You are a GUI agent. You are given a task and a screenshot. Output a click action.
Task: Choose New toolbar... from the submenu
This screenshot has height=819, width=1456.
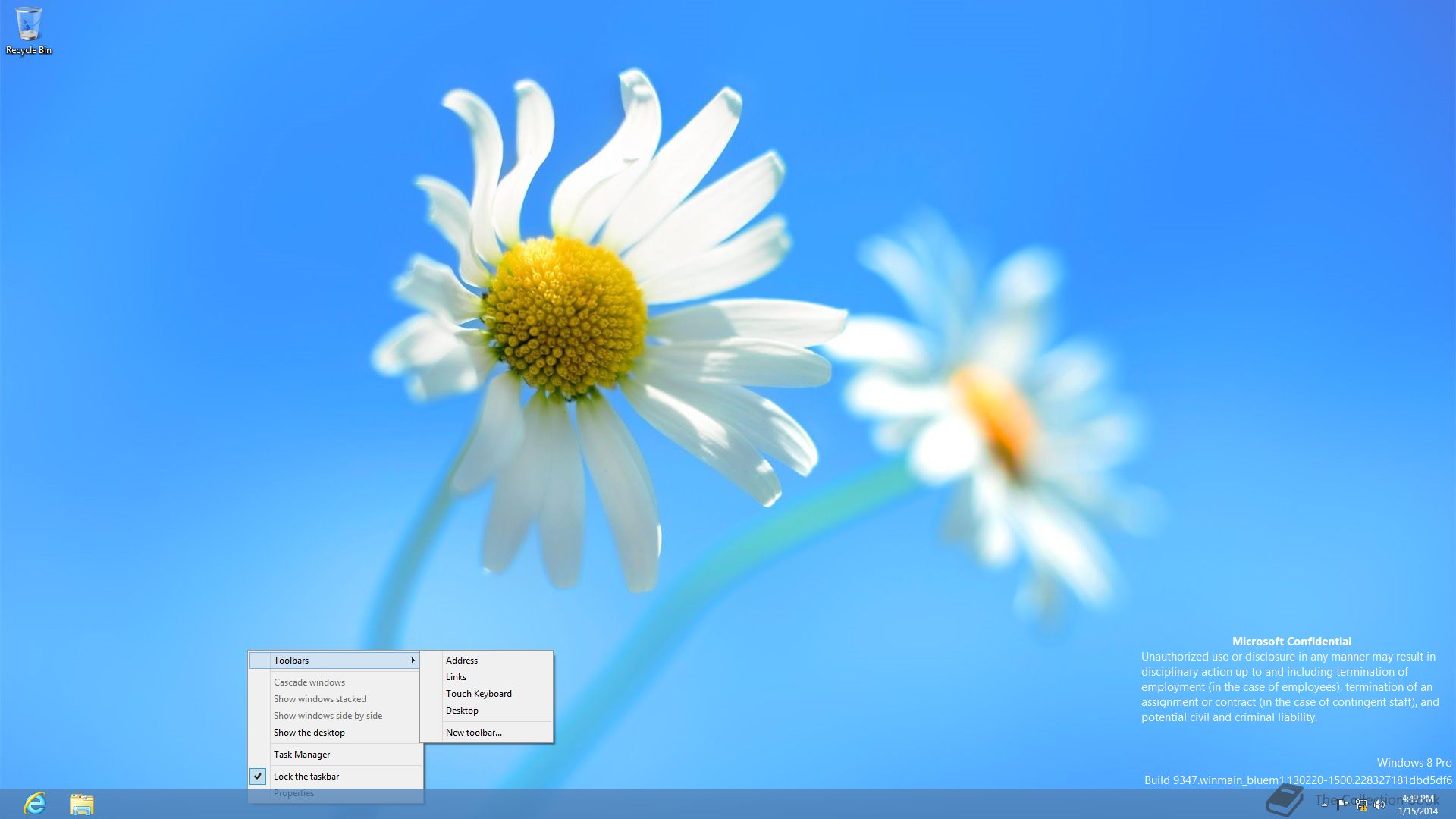click(474, 733)
